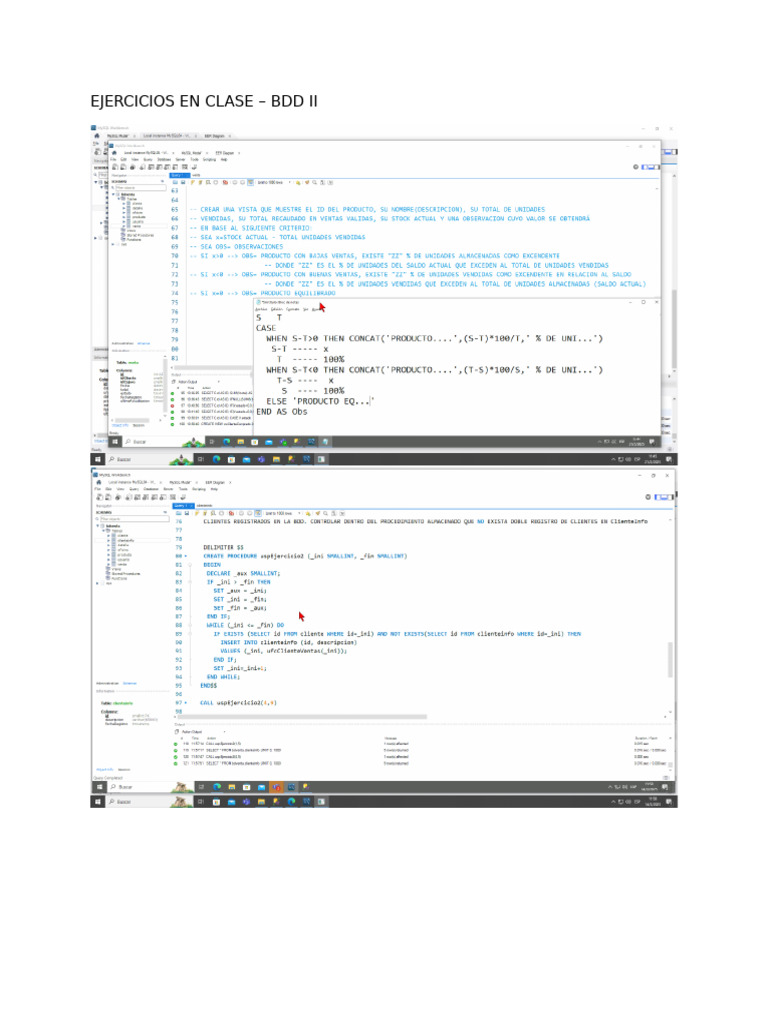Click the Schemas tab in lower Navigator panel
The image size is (768, 1024).
click(x=129, y=682)
